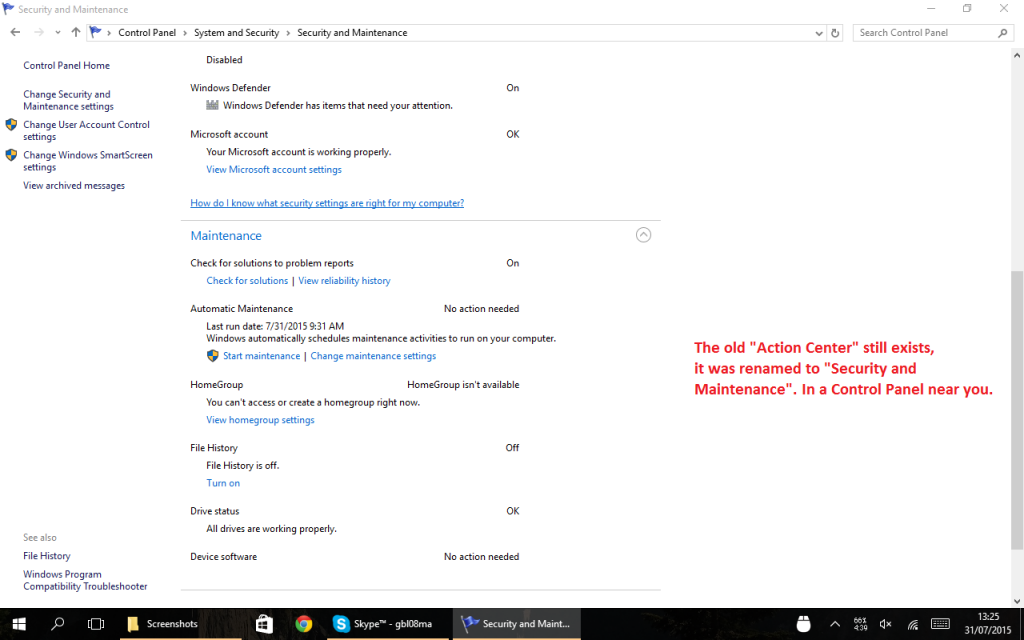Click HomeGroup isn't available status
This screenshot has height=640, width=1024.
coord(463,385)
